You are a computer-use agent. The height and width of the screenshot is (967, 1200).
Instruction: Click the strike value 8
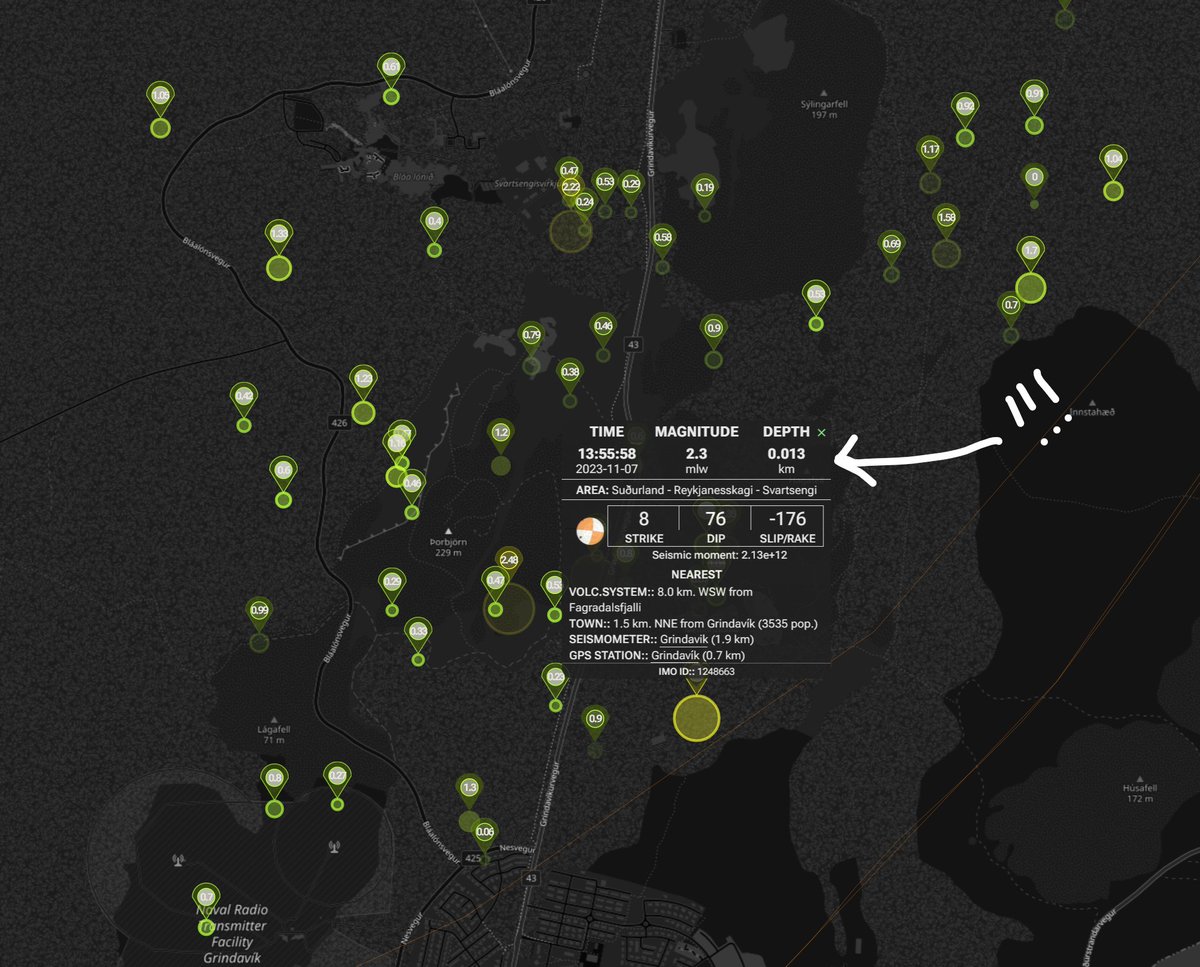[x=644, y=518]
